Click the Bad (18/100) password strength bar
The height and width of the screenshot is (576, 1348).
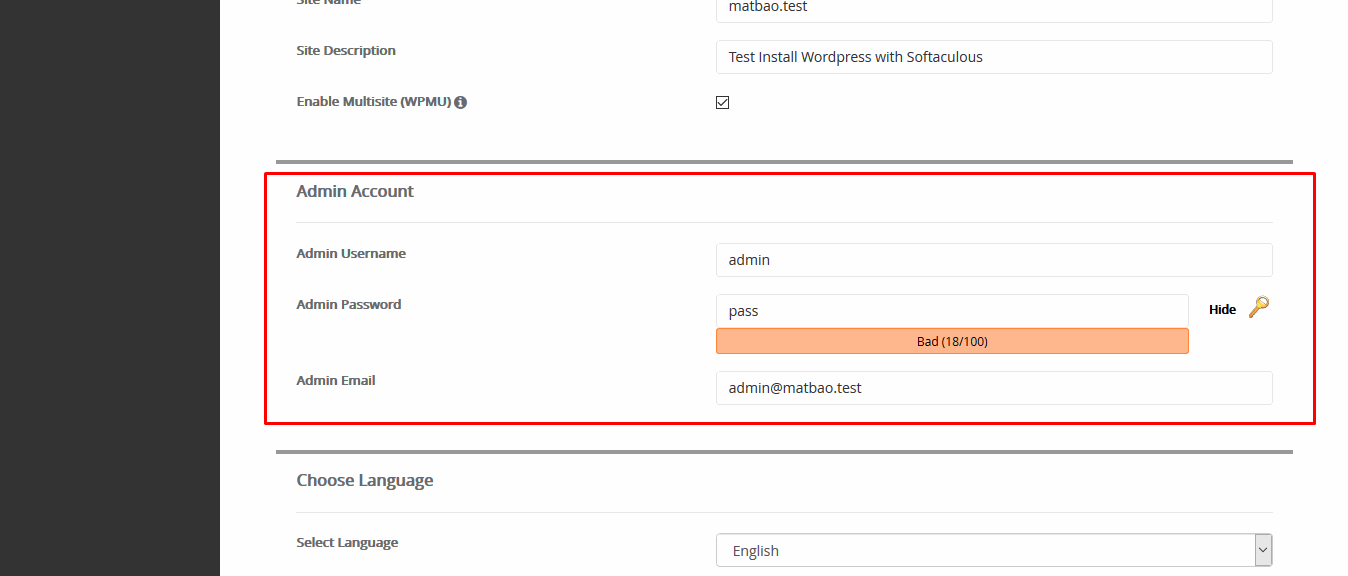tap(951, 341)
